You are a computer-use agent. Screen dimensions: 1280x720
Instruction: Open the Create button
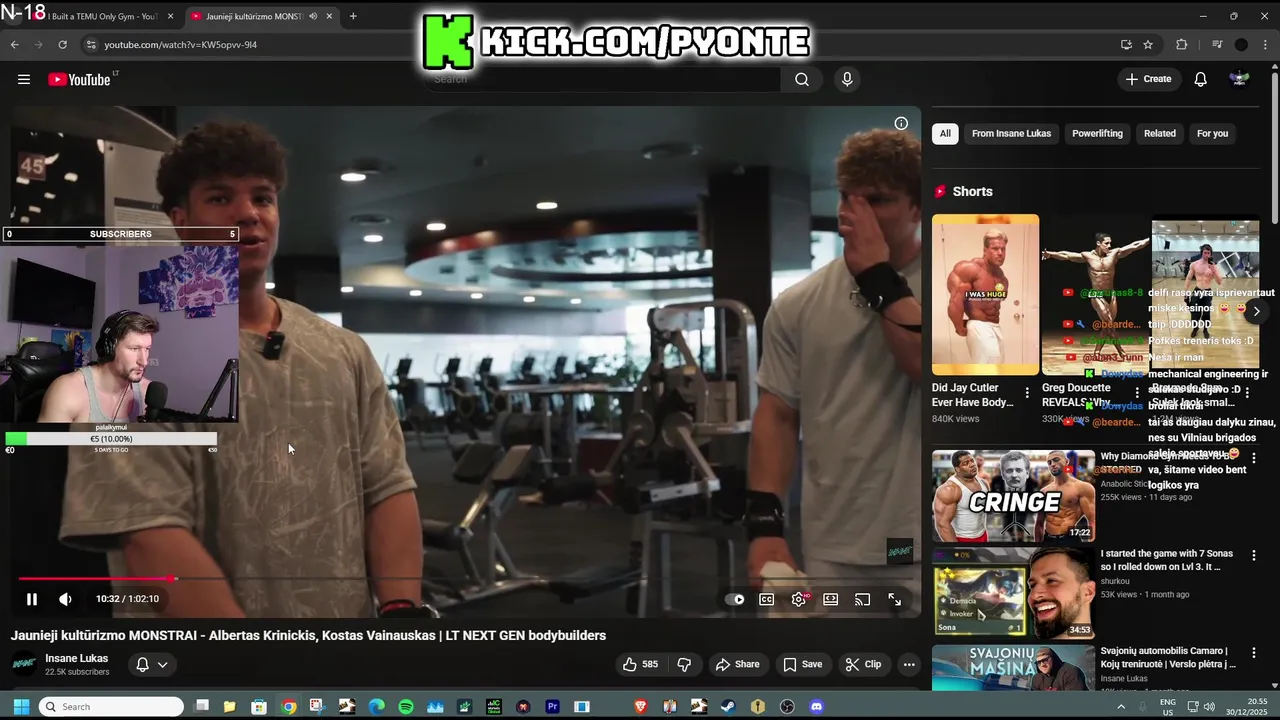pos(1148,79)
